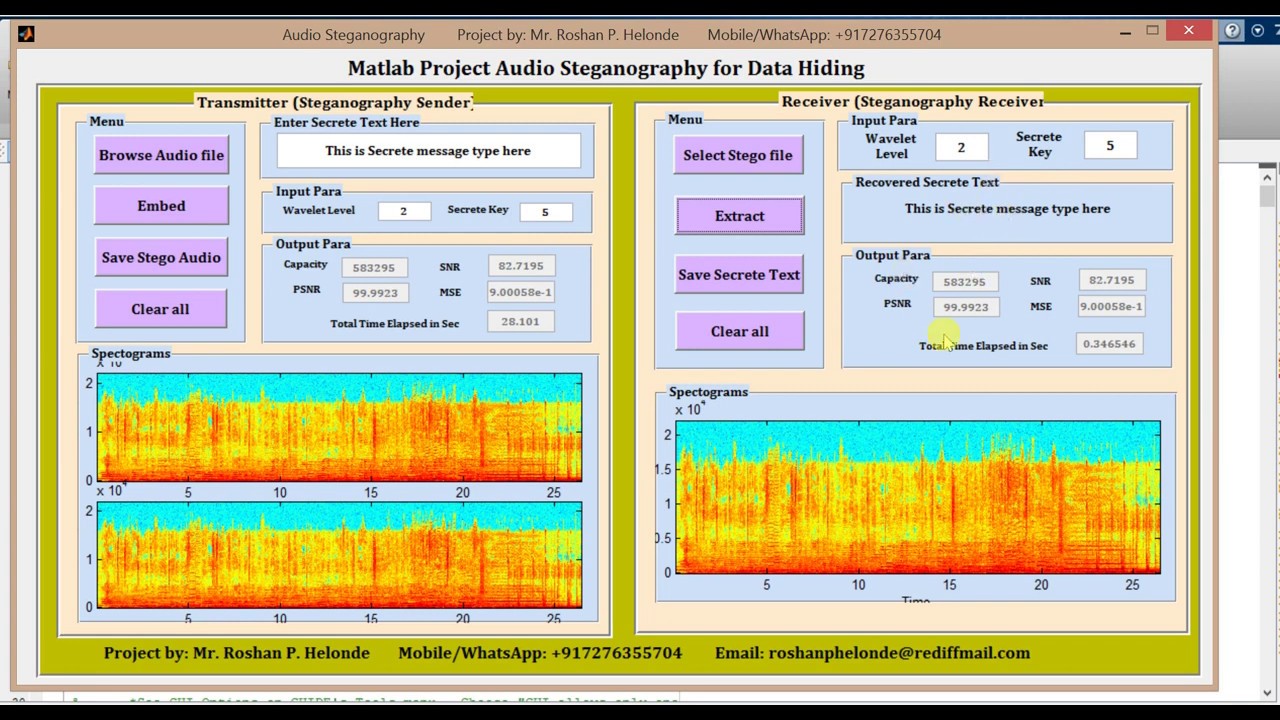Click footer Mobile/WhatsApp number text
The height and width of the screenshot is (720, 1280).
pos(540,653)
